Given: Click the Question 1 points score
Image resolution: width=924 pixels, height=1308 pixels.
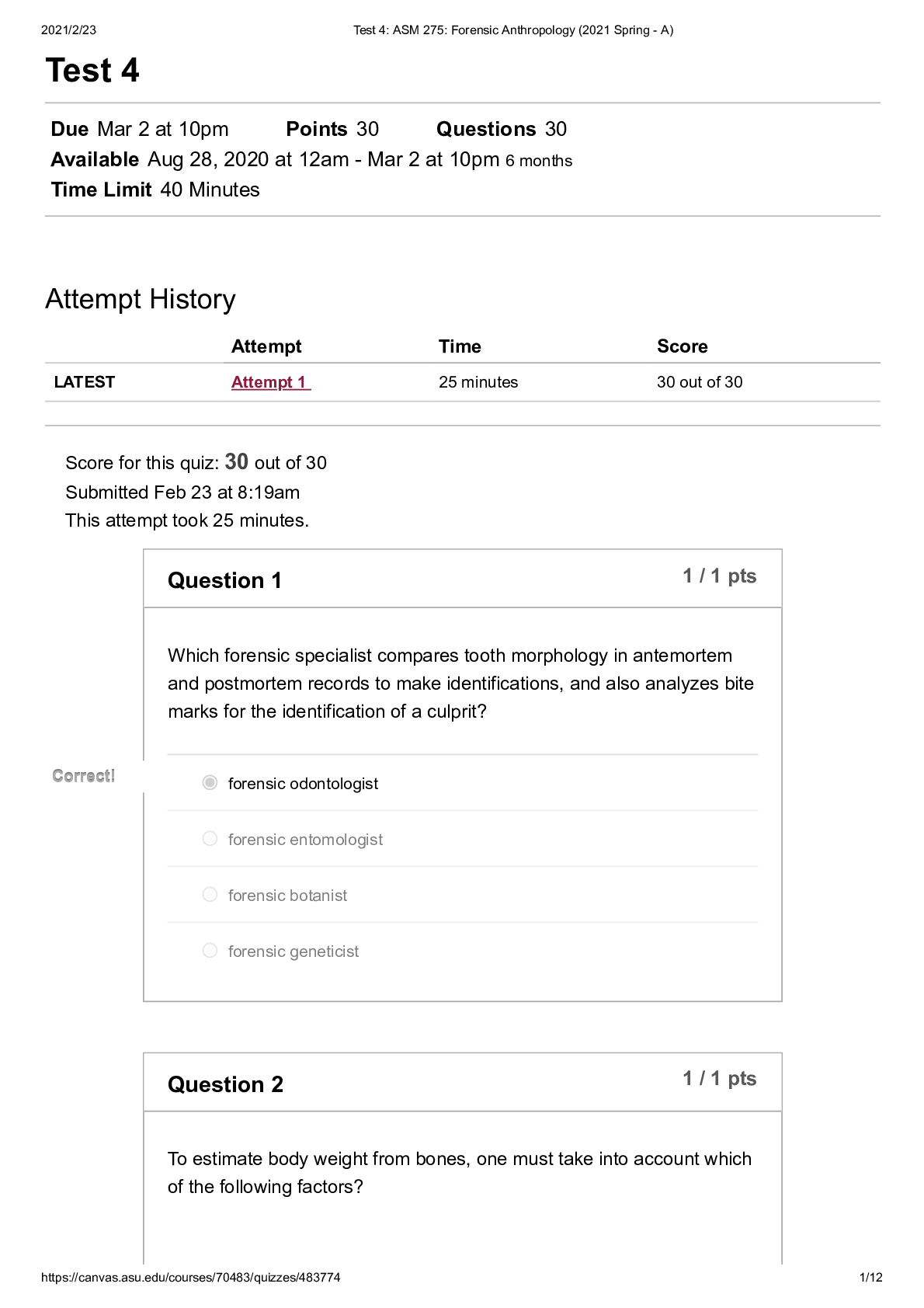Looking at the screenshot, I should pos(719,576).
